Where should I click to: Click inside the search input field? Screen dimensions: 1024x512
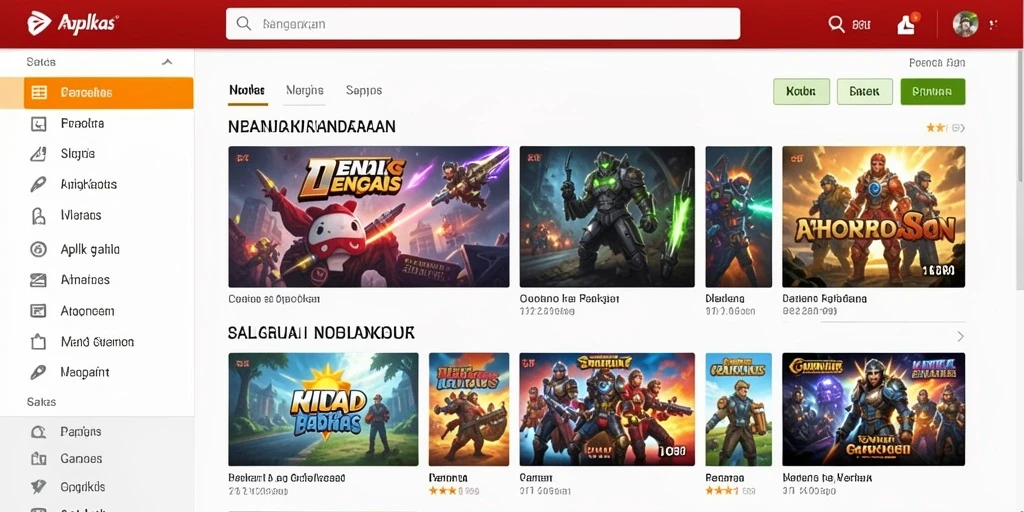pyautogui.click(x=483, y=24)
